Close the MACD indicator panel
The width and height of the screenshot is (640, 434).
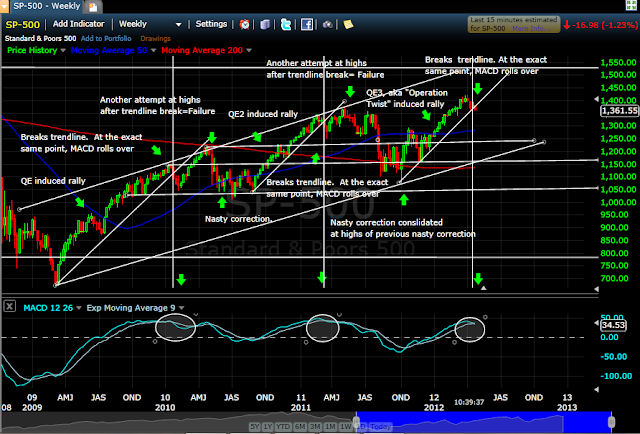tap(9, 306)
